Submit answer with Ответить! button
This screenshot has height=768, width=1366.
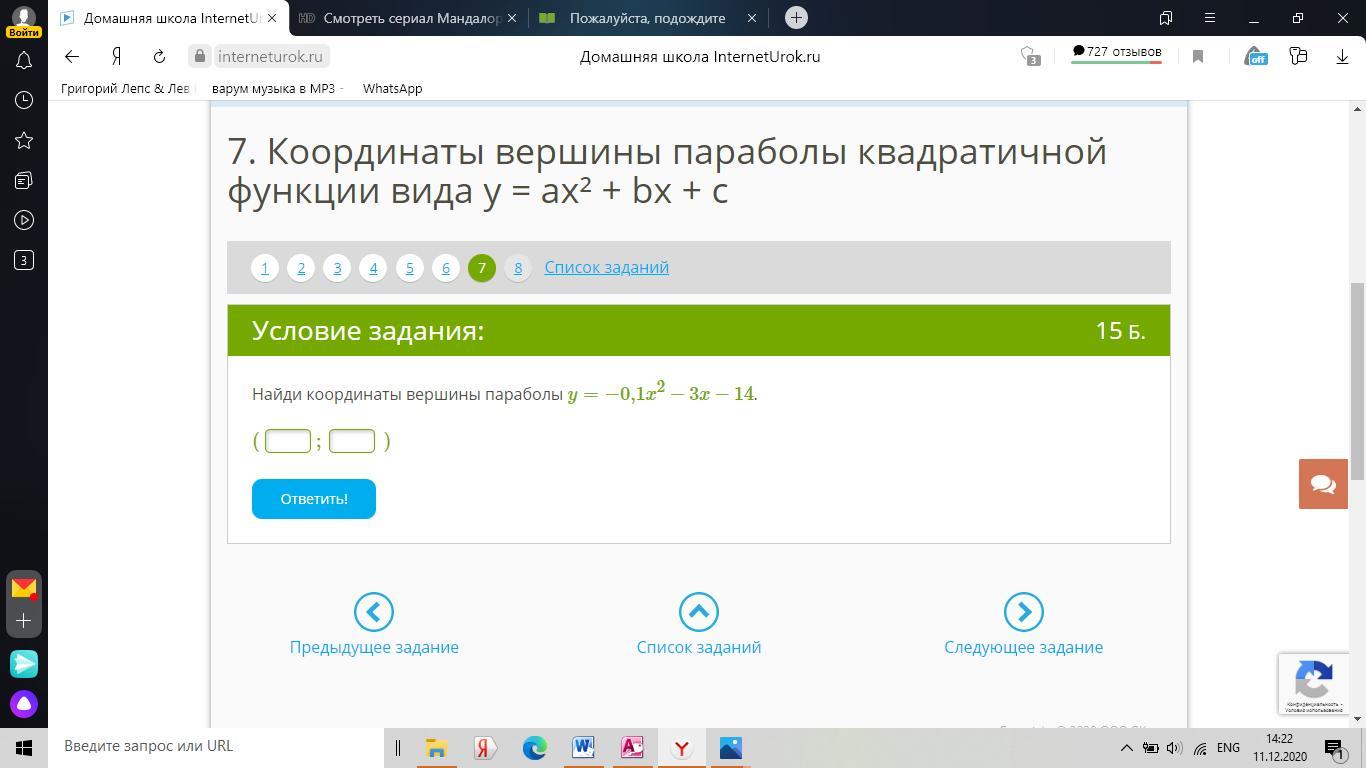click(x=314, y=499)
